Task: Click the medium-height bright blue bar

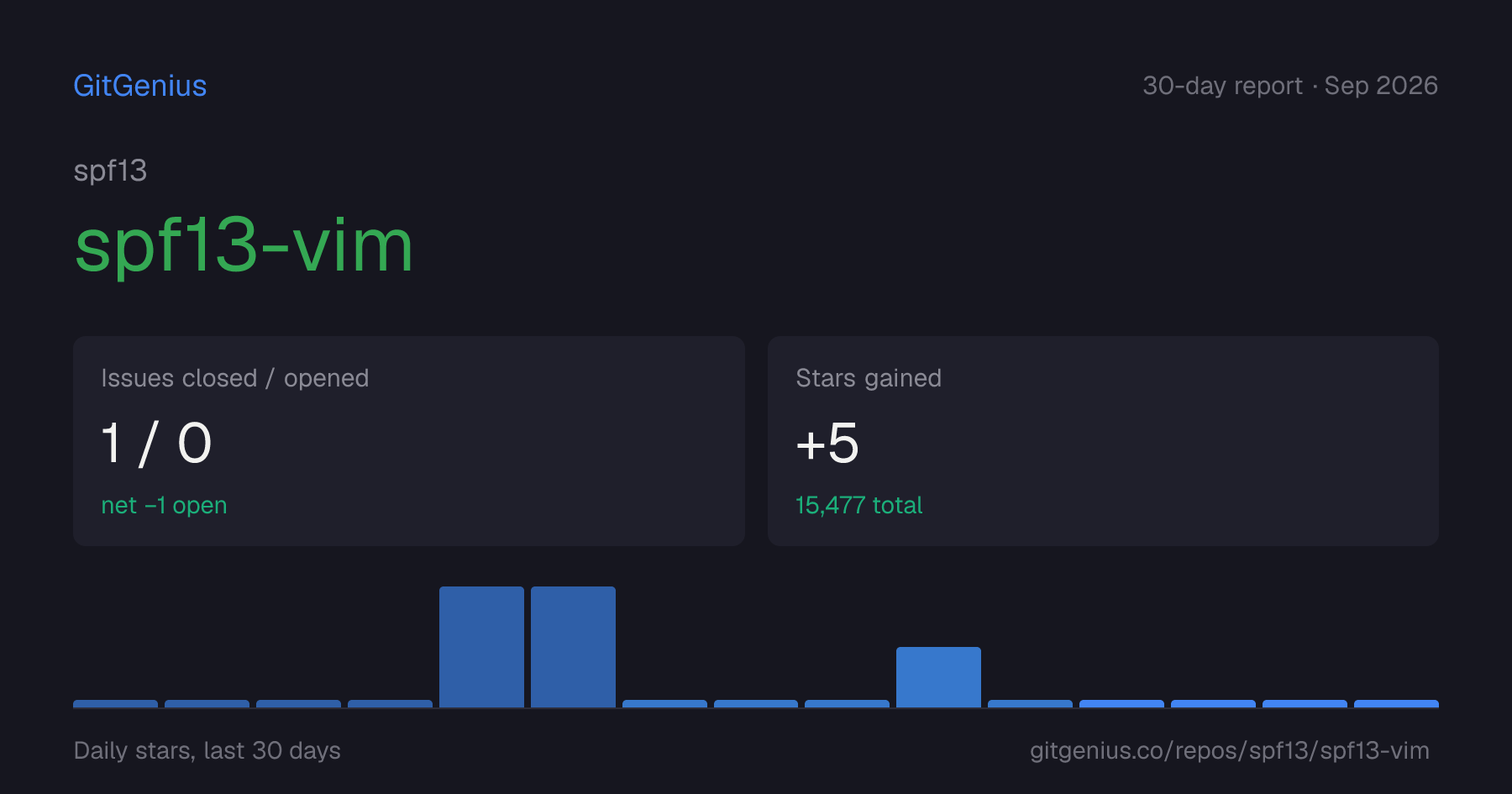Action: [x=938, y=677]
